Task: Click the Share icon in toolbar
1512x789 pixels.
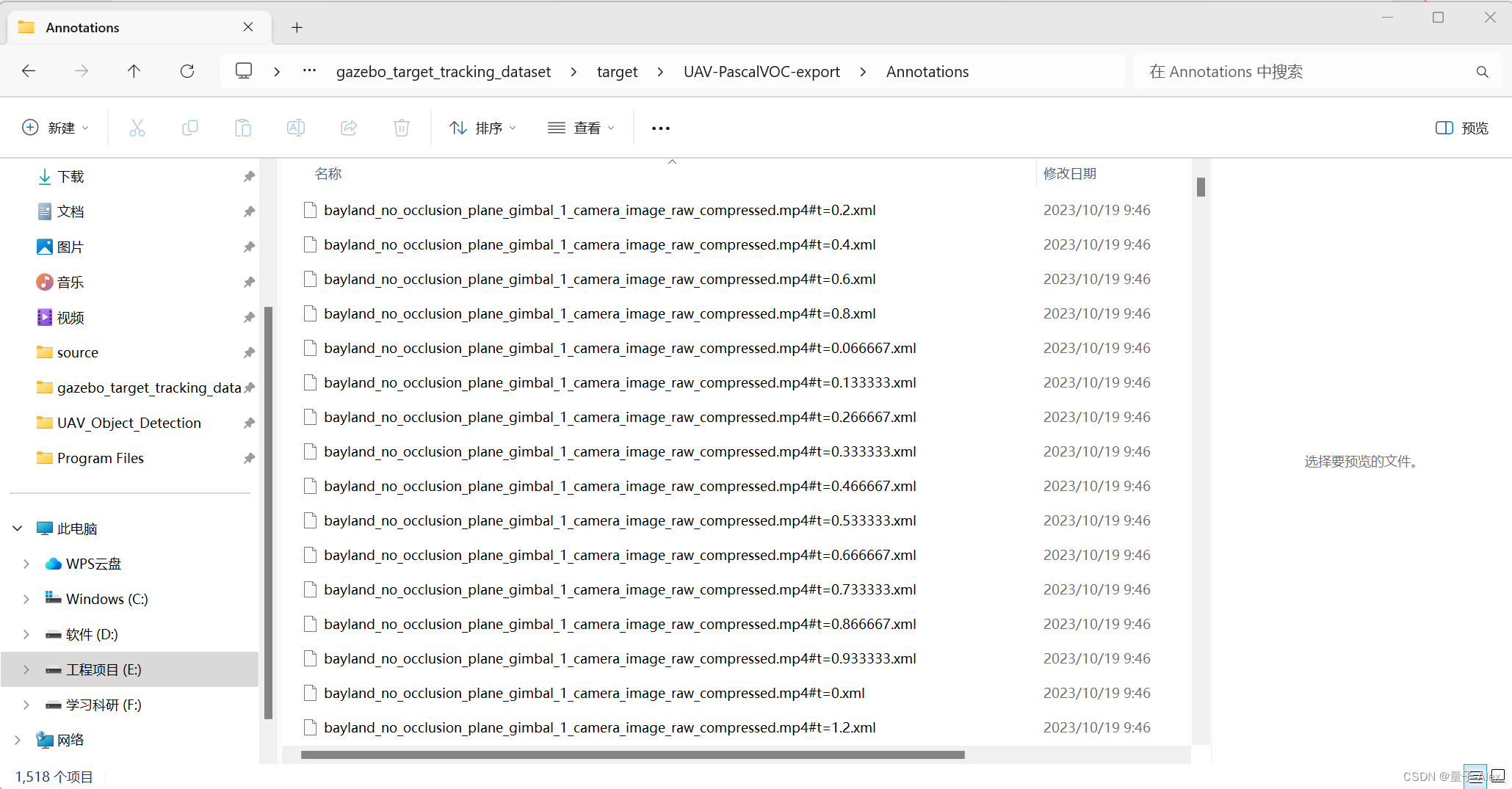Action: point(349,128)
